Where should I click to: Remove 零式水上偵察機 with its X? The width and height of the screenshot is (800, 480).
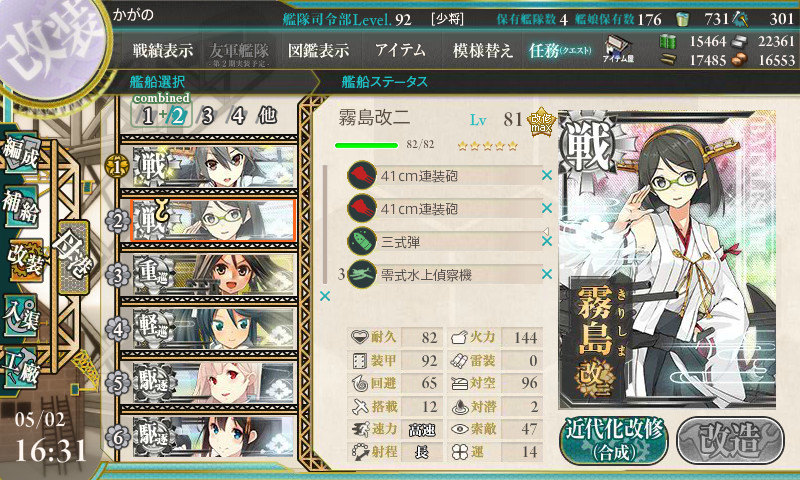point(547,274)
